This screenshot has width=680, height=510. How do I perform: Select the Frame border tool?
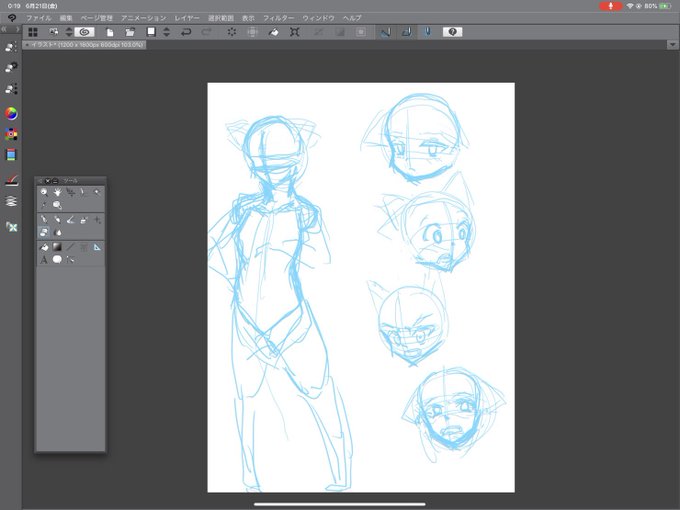(84, 247)
